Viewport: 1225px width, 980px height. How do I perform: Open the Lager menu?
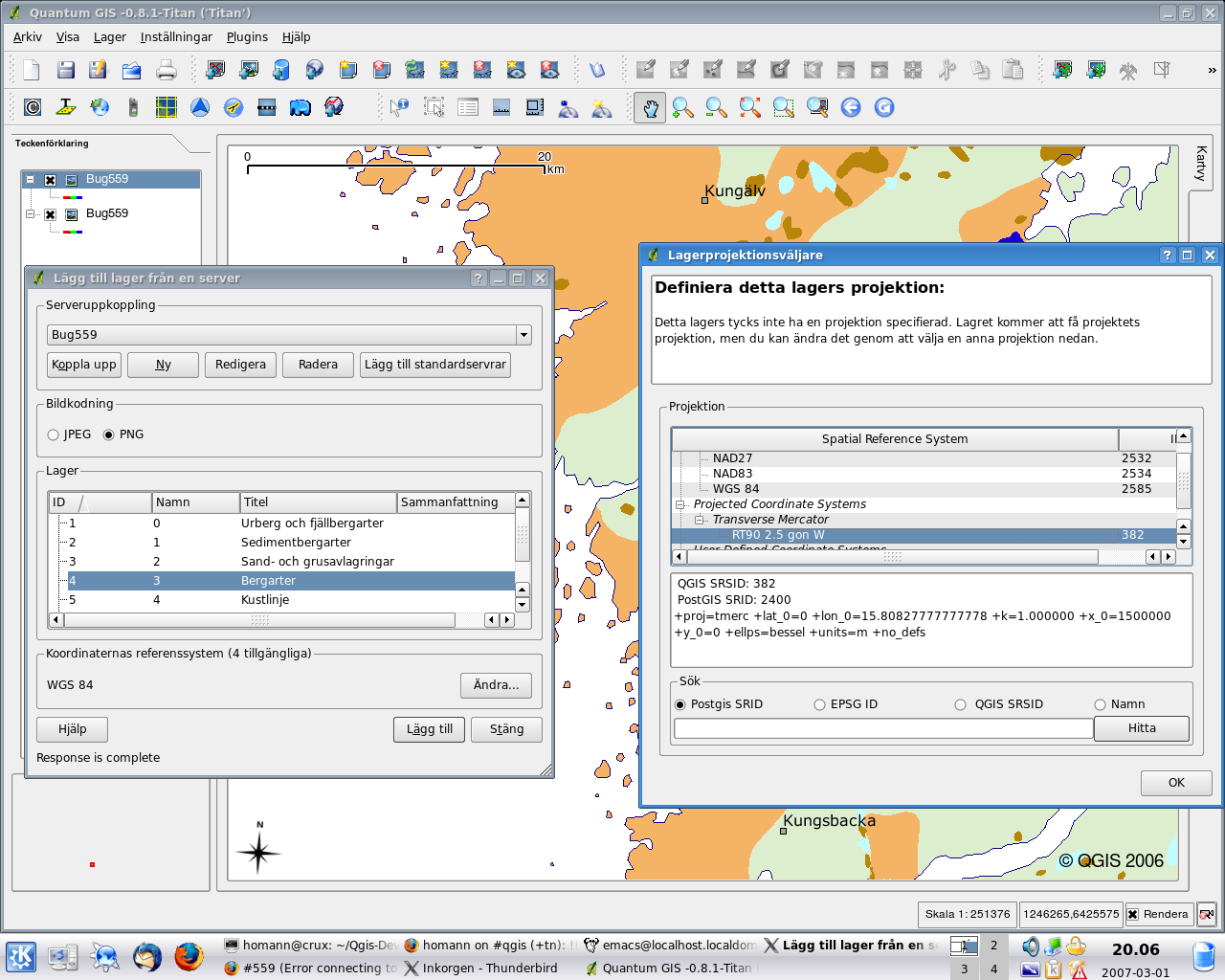click(x=110, y=36)
